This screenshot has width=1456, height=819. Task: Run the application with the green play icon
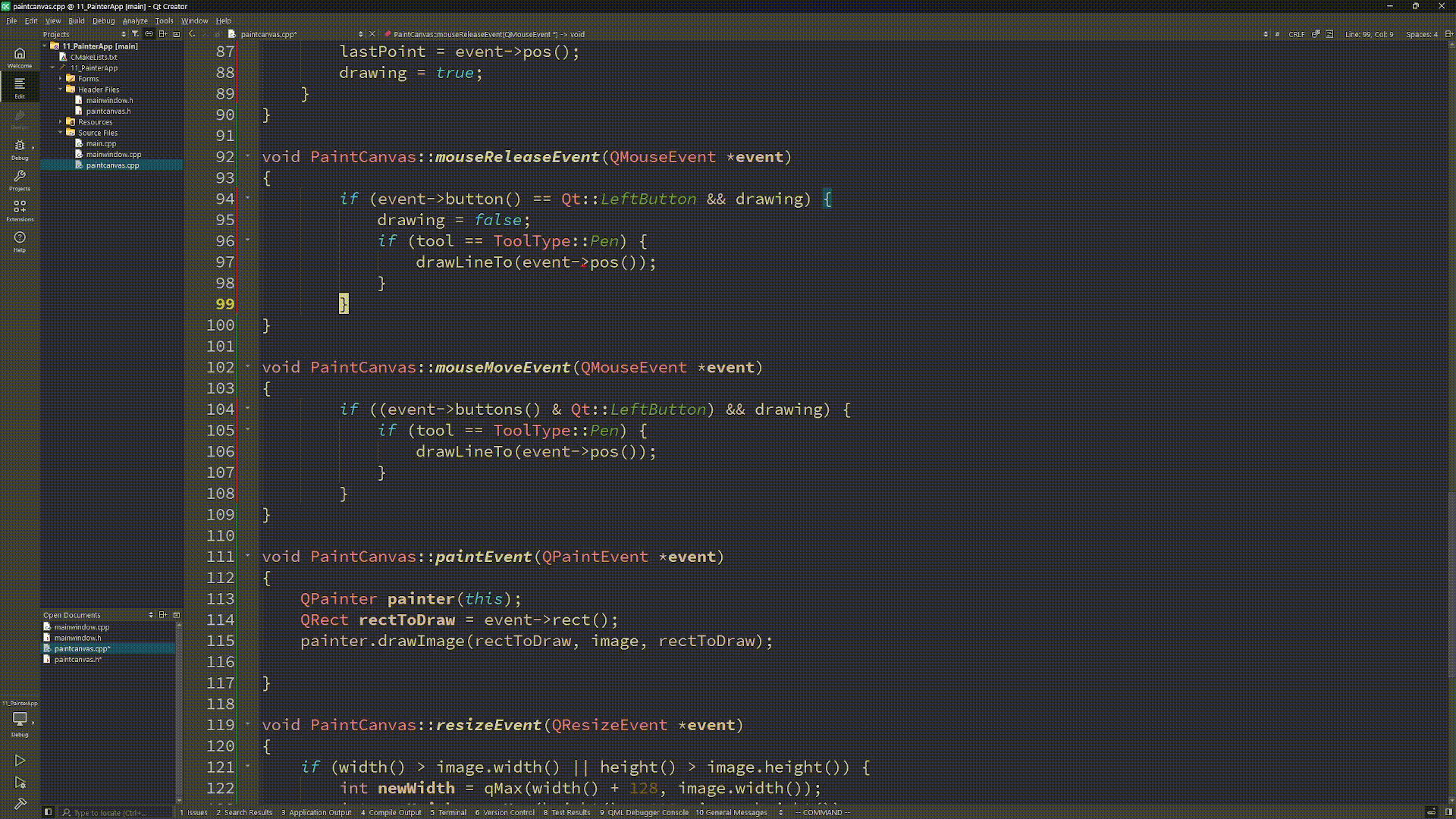[x=20, y=761]
